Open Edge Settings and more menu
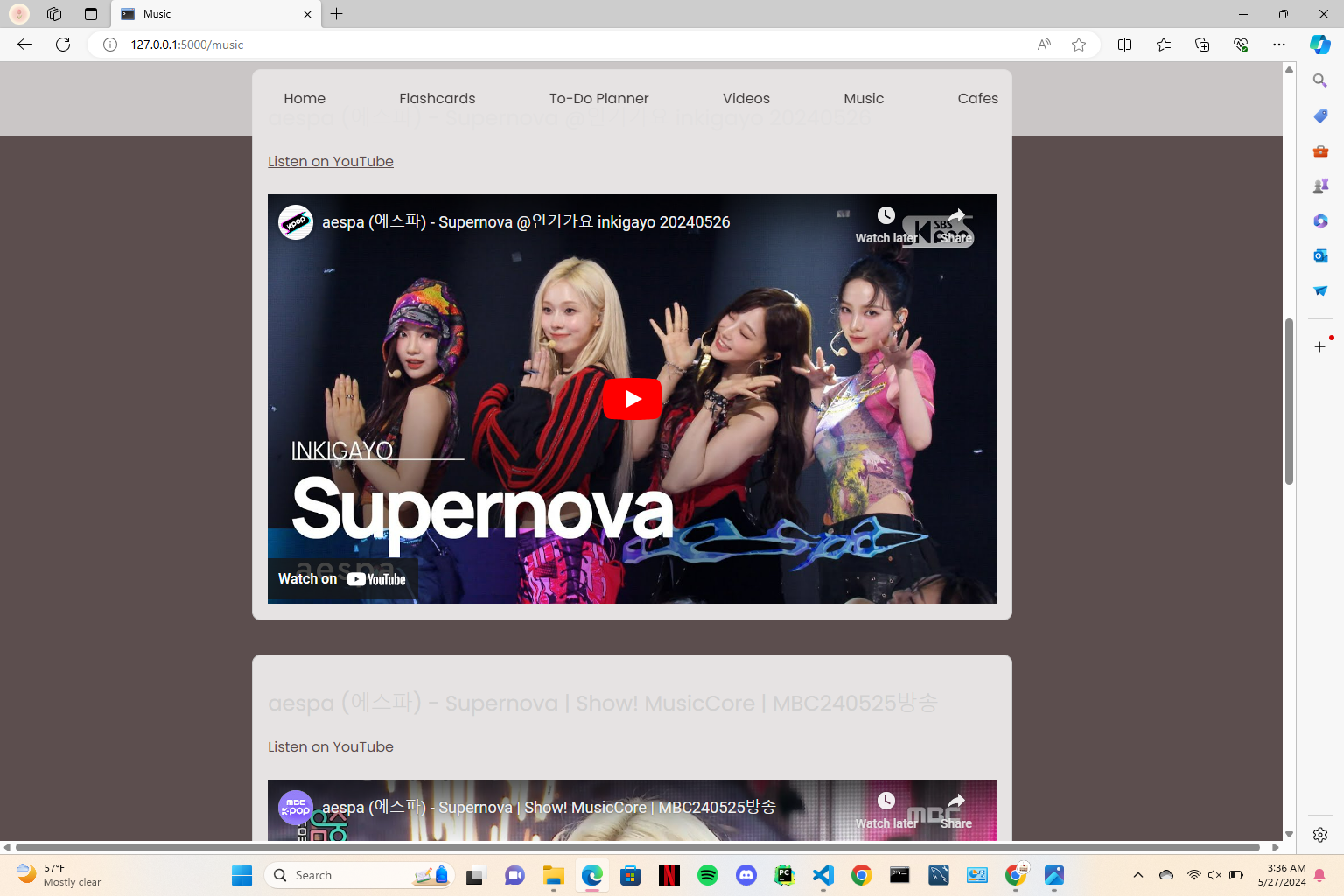The width and height of the screenshot is (1344, 896). coord(1279,45)
